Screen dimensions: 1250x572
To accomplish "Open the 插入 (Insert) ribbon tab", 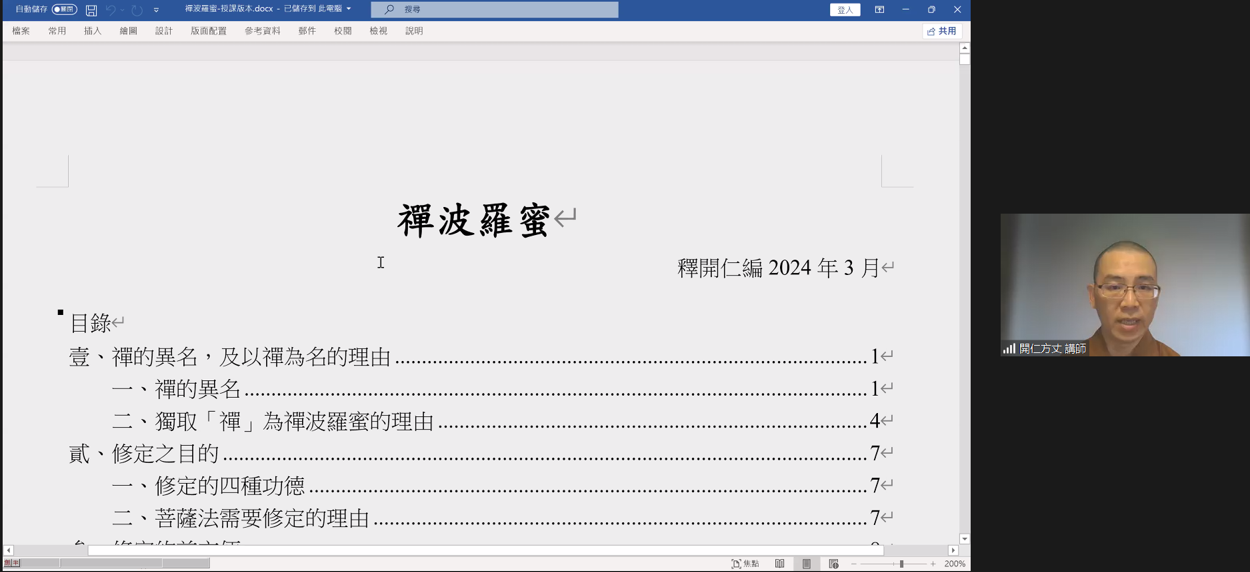I will 92,31.
